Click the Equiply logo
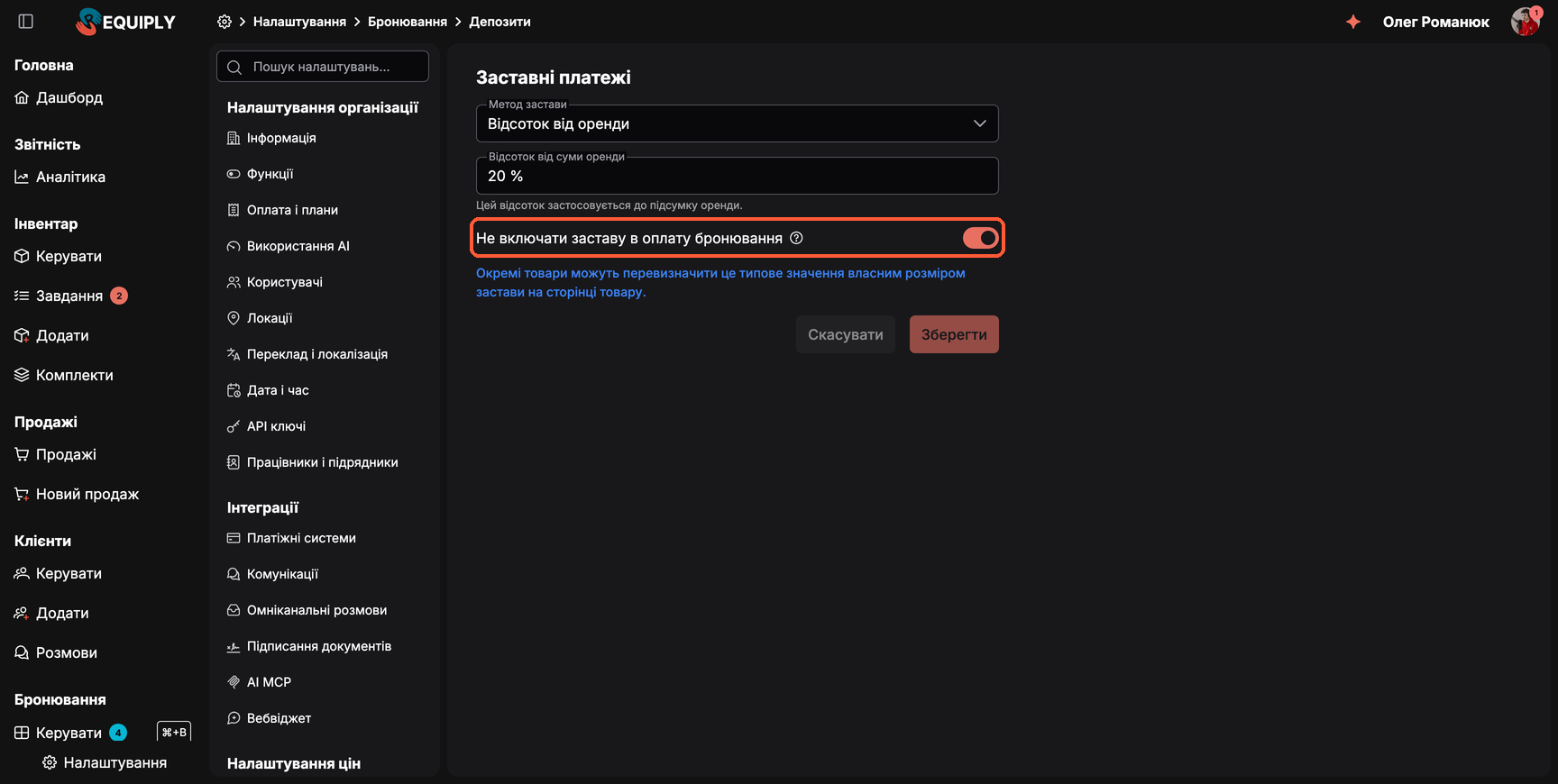 126,22
